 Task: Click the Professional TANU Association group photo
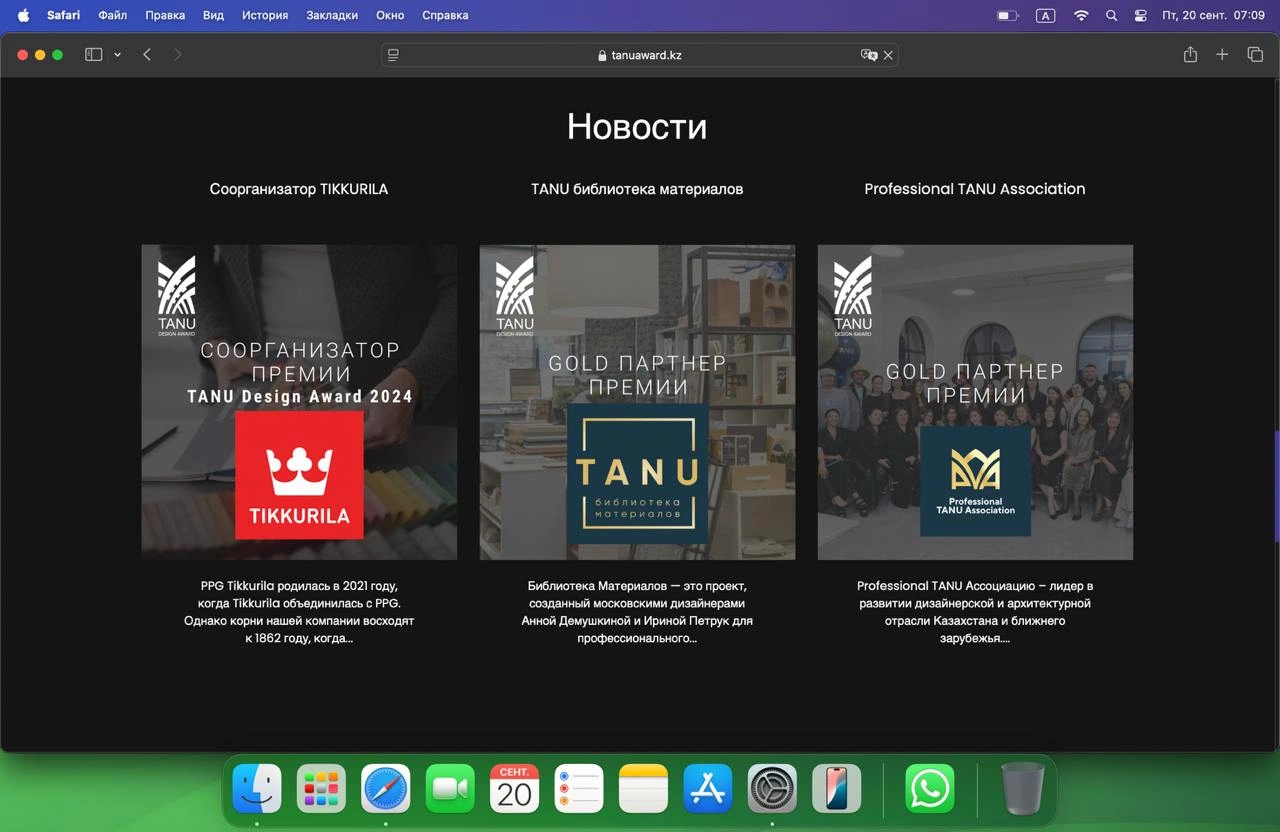click(975, 402)
